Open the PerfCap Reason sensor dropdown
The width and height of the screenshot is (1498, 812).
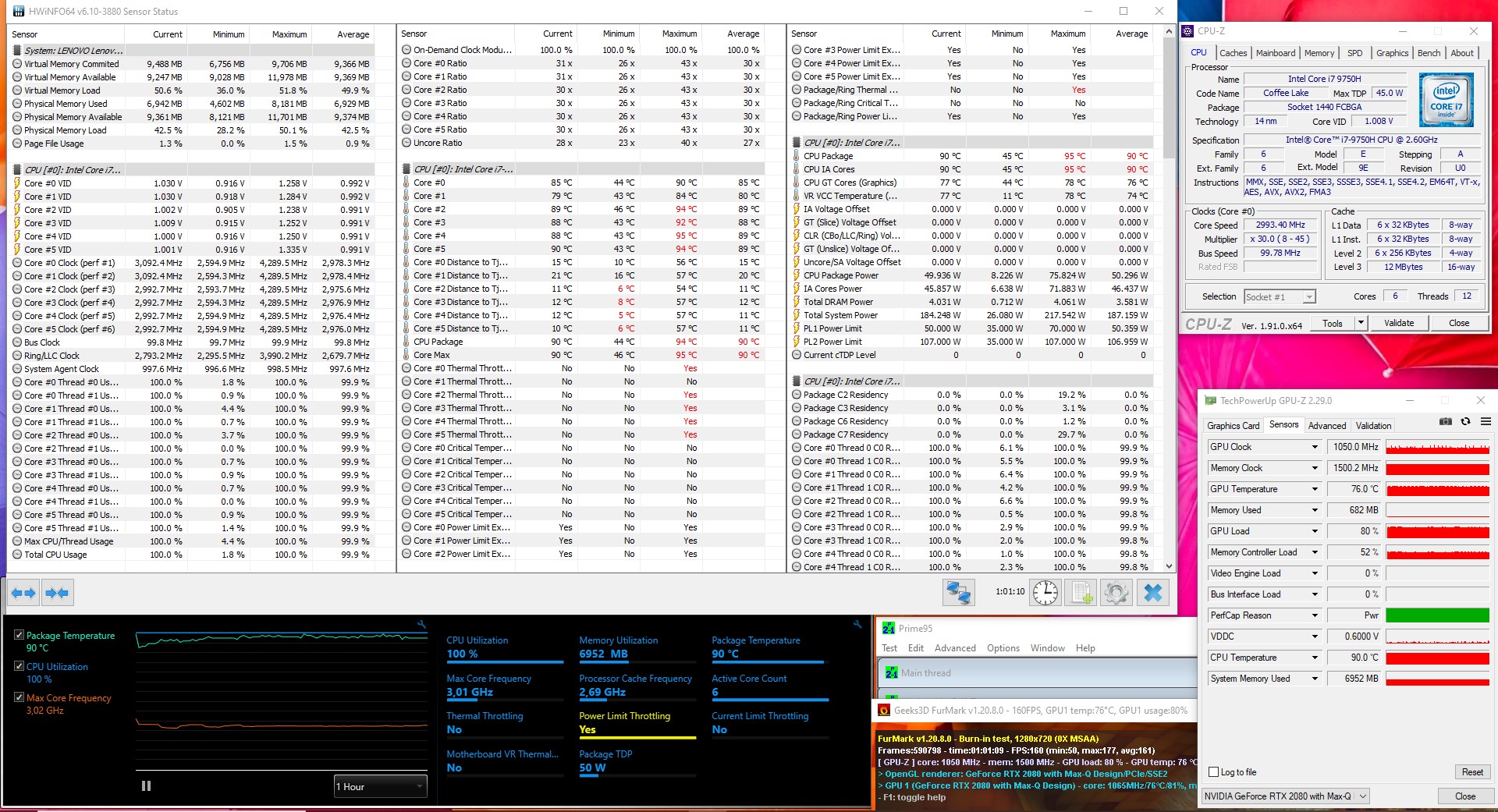[x=1315, y=615]
